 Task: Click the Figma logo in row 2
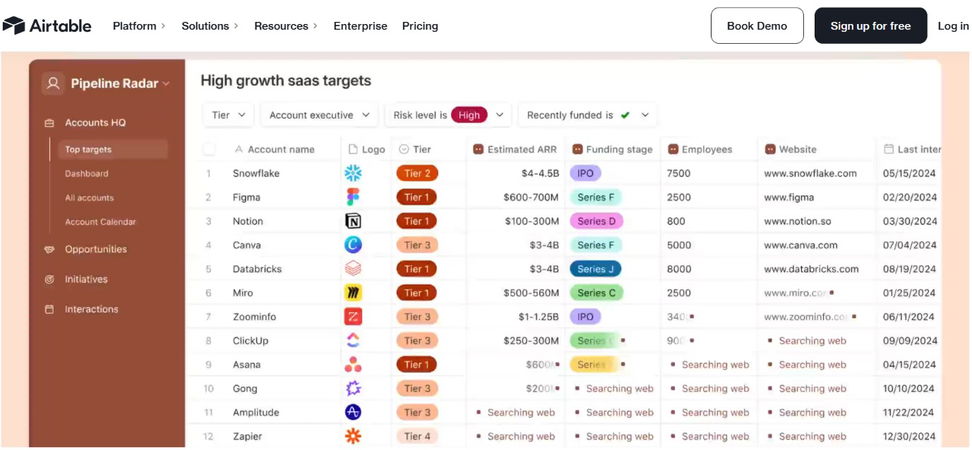[353, 197]
